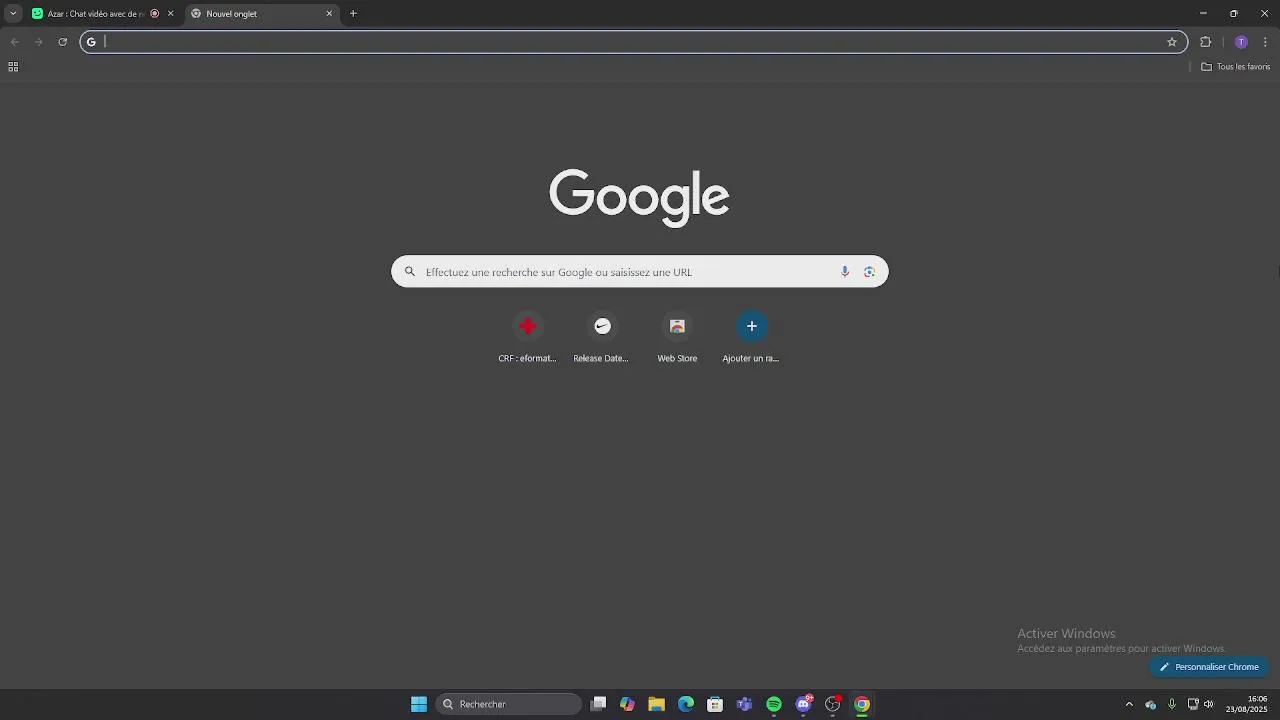Image resolution: width=1280 pixels, height=720 pixels.
Task: Start voice search with microphone icon
Action: pyautogui.click(x=845, y=272)
